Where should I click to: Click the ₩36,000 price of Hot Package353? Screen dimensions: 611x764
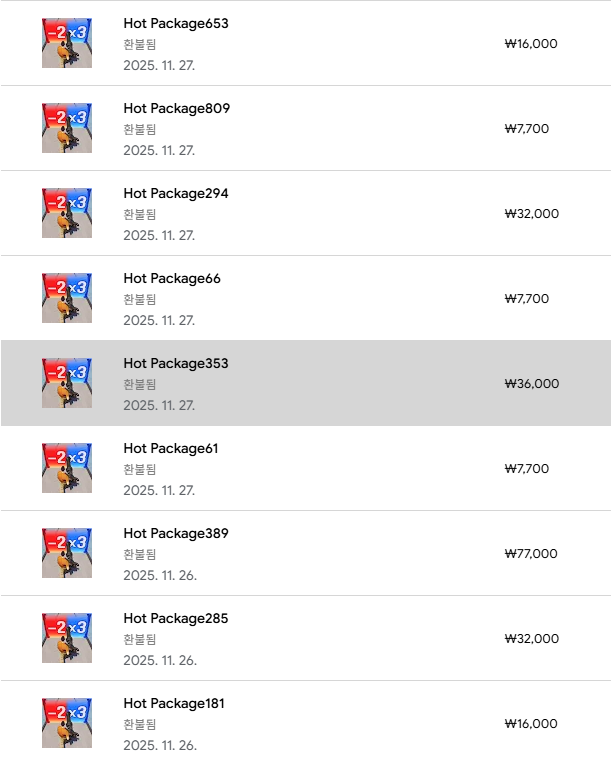[x=531, y=384]
